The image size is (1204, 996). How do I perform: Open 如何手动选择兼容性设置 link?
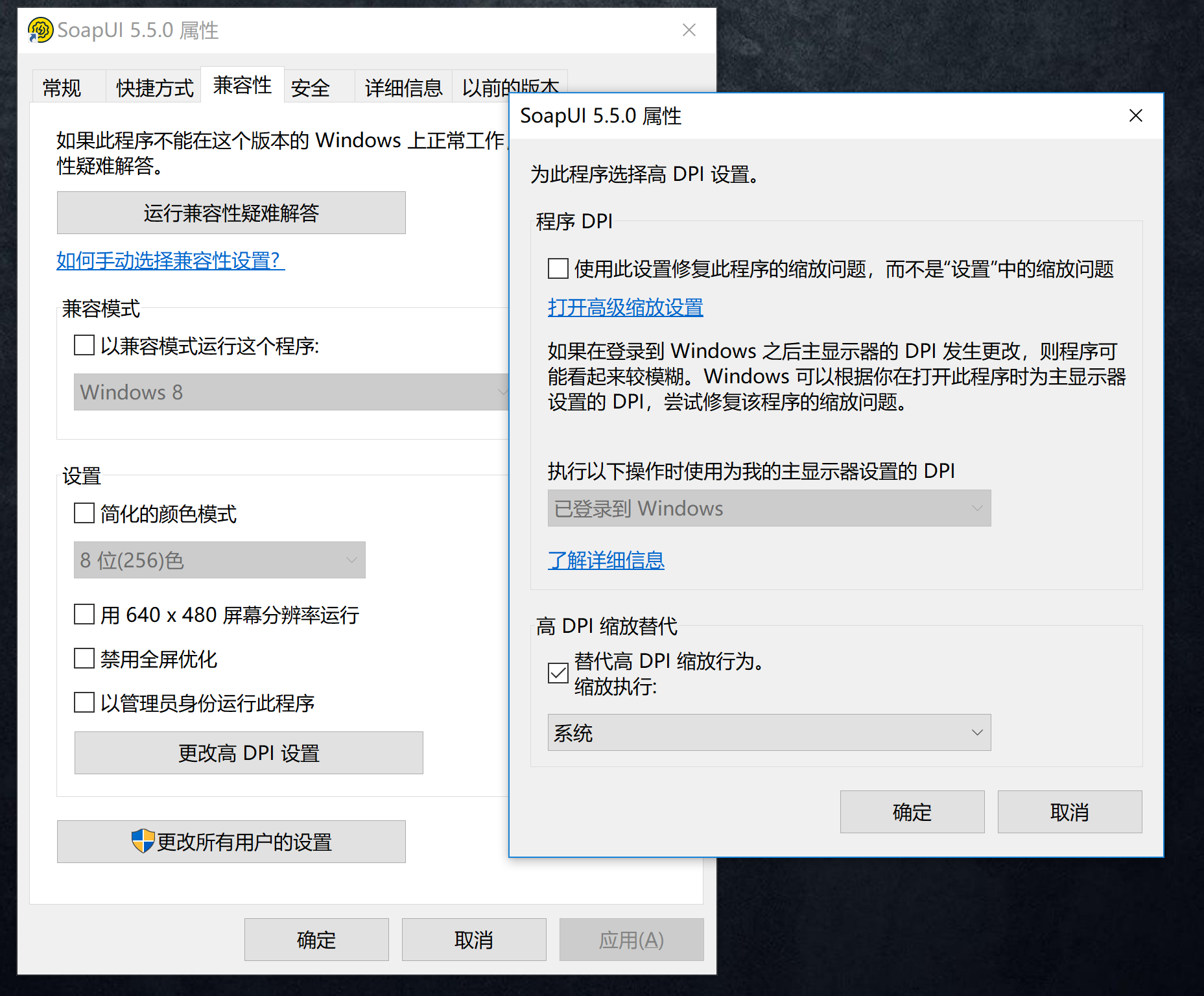click(170, 261)
